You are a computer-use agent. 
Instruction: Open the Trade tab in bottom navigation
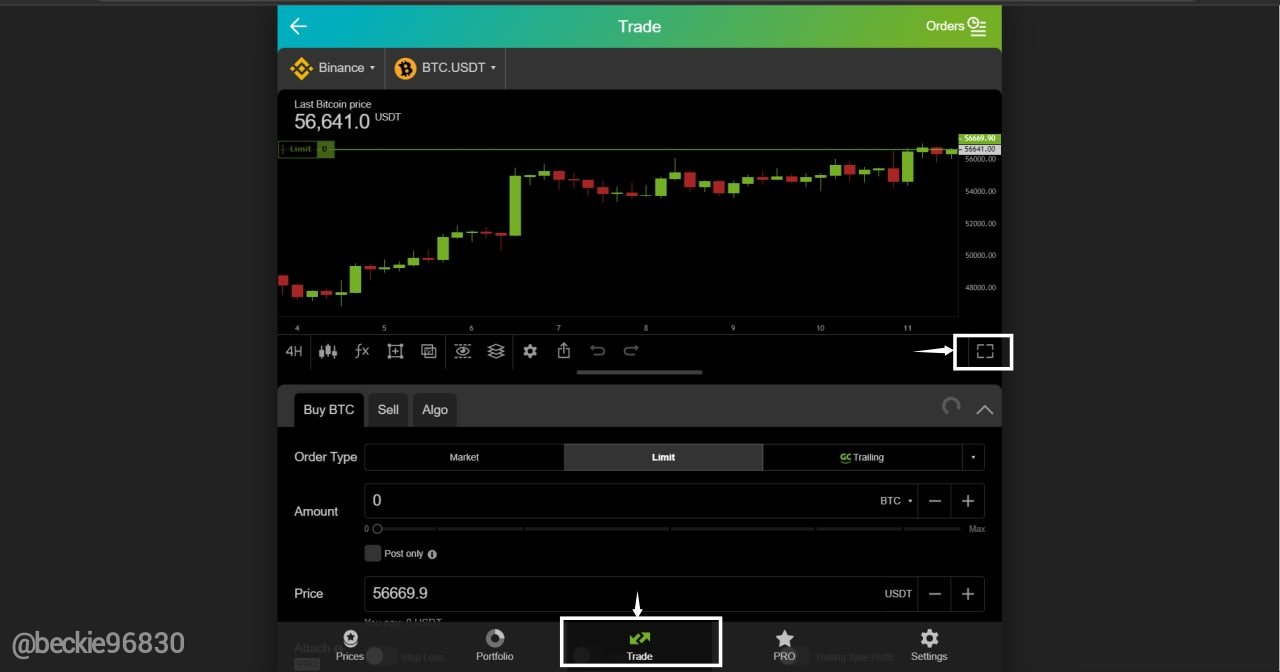click(640, 645)
